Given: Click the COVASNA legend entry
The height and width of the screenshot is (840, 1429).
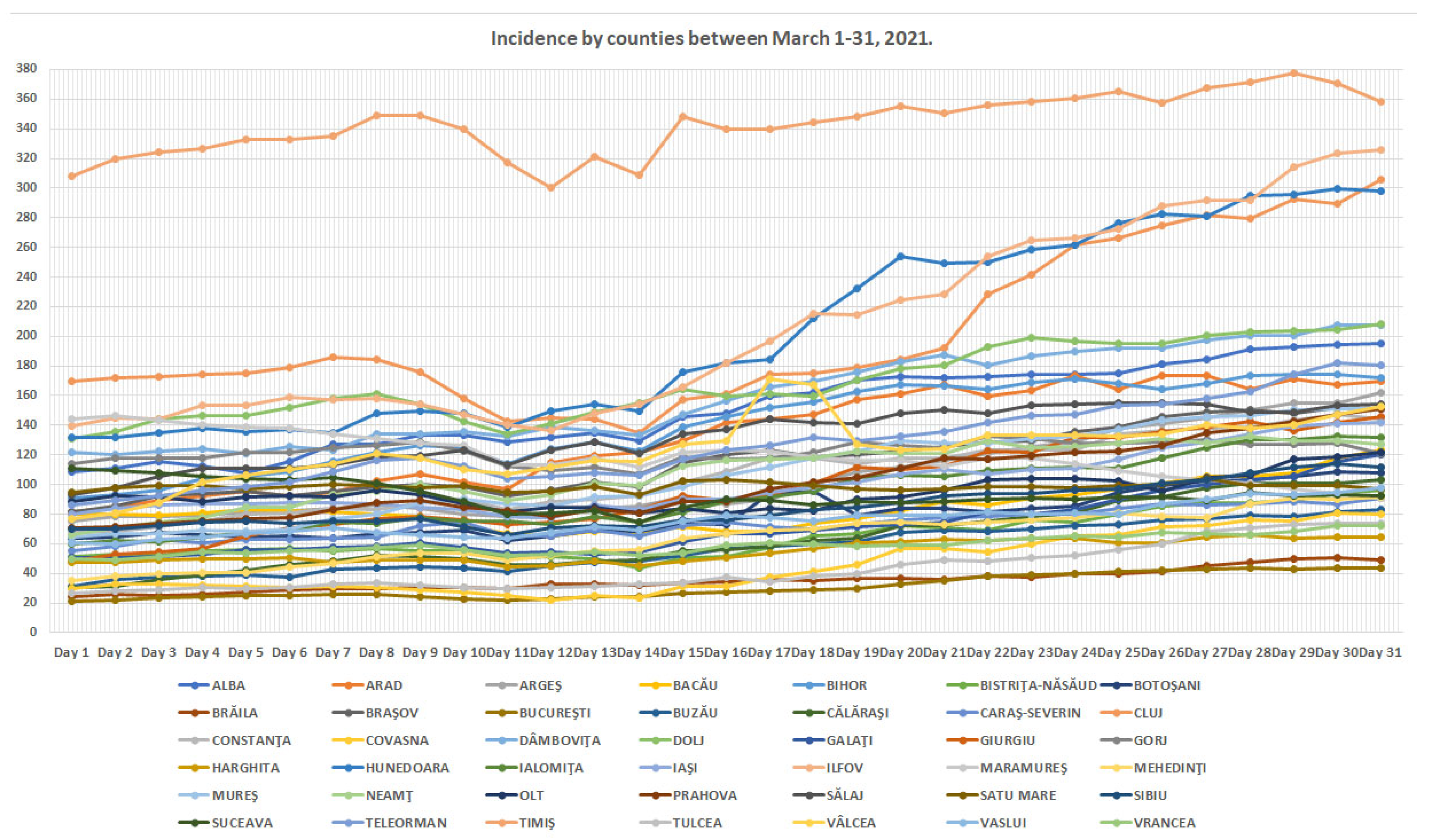Looking at the screenshot, I should (x=397, y=741).
